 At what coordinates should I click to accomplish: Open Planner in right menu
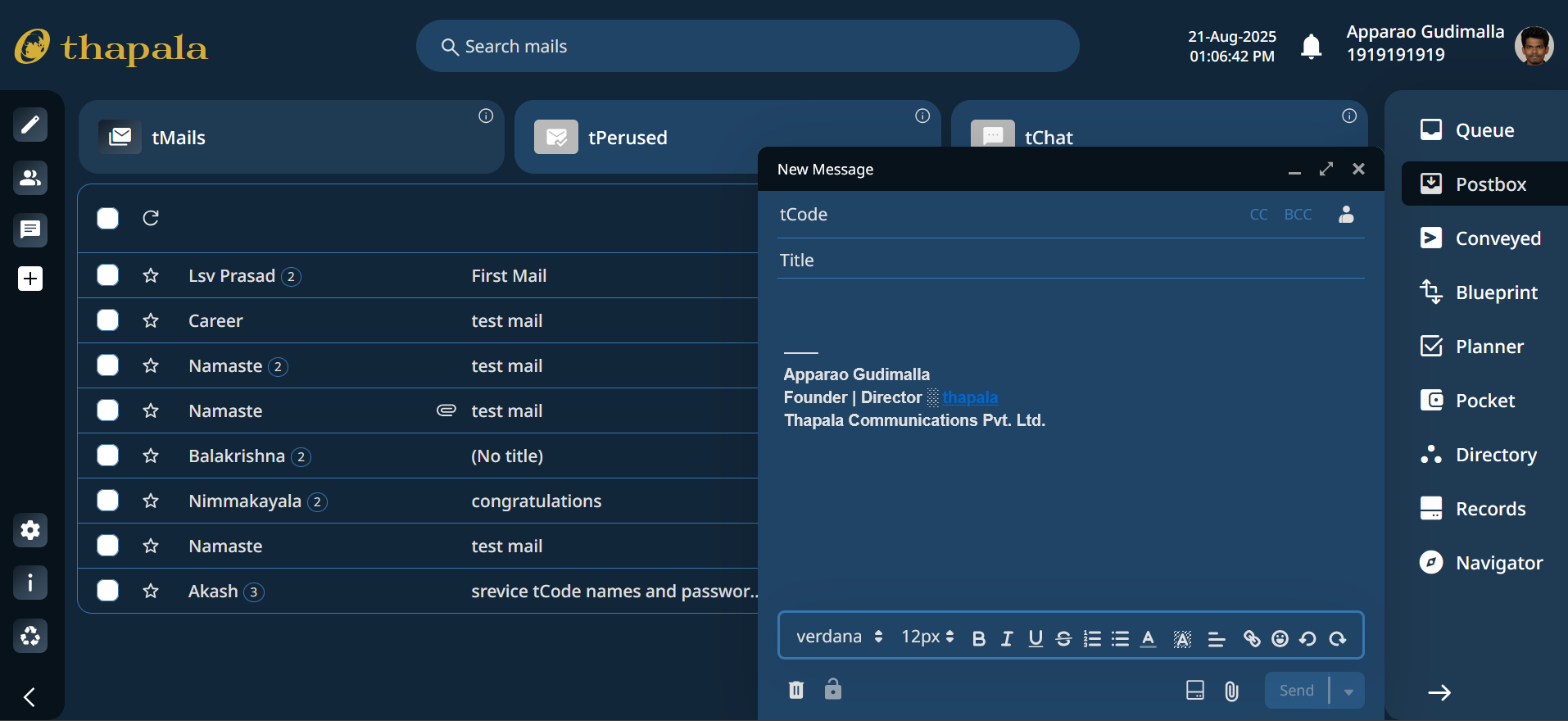[1484, 346]
